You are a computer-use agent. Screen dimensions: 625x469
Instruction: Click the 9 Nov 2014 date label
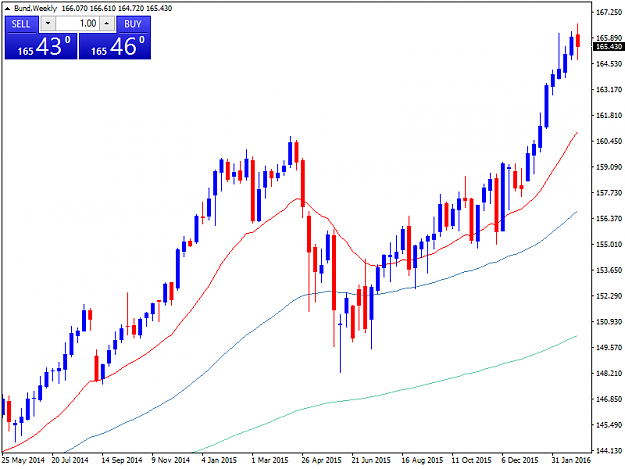tap(171, 460)
